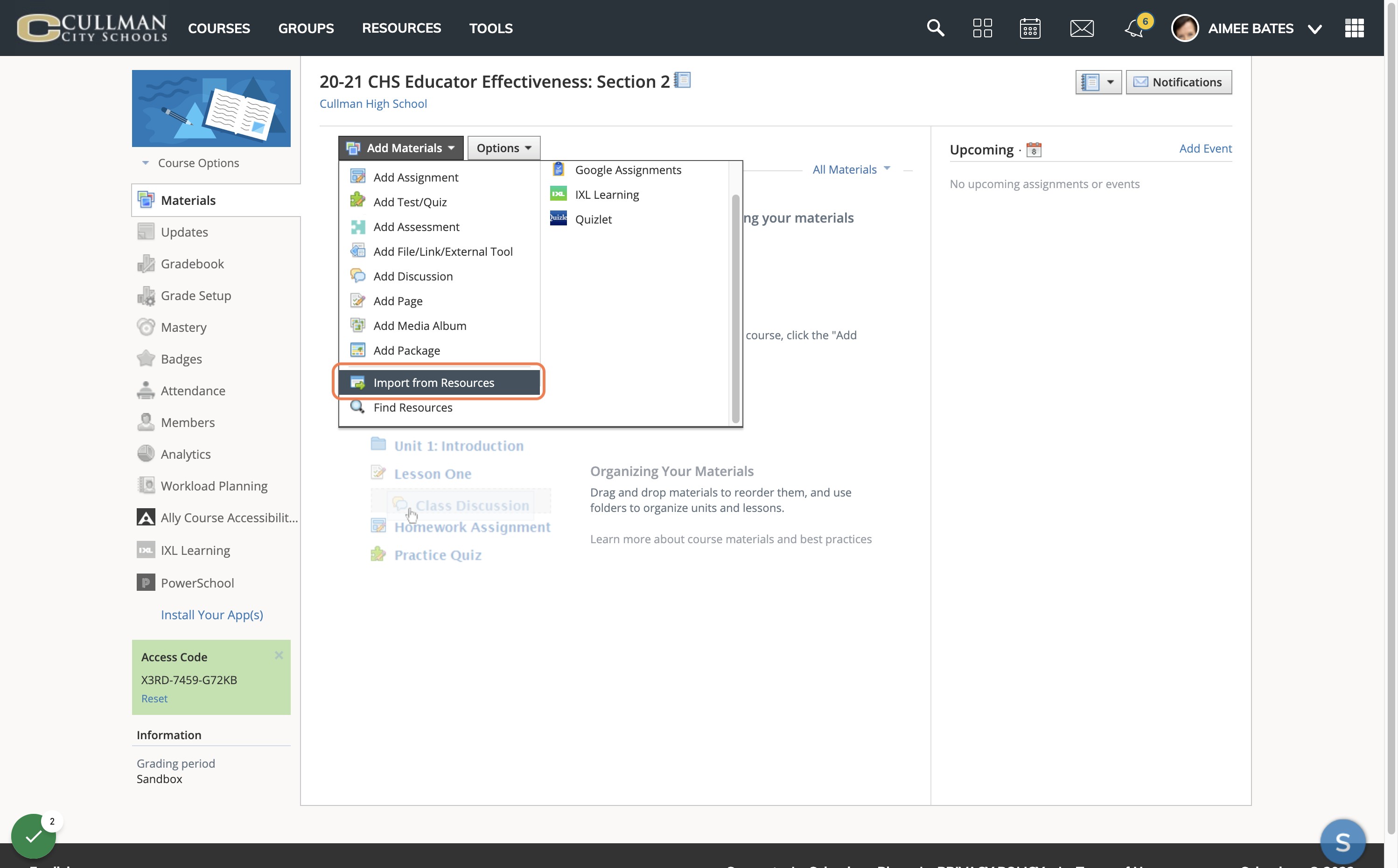The height and width of the screenshot is (868, 1398).
Task: Click the Cullman City Schools logo
Action: click(x=92, y=28)
